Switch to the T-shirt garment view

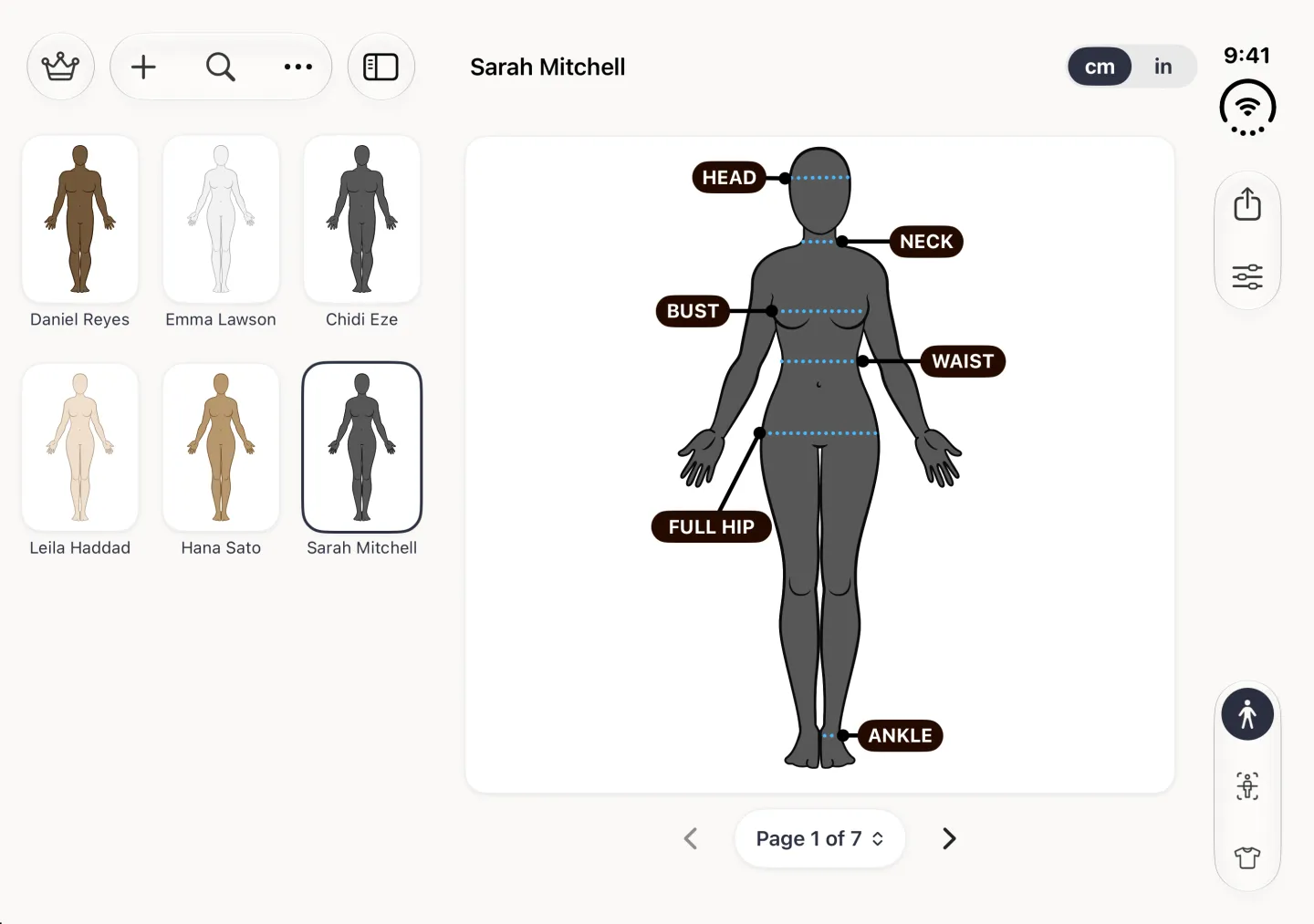click(x=1247, y=857)
